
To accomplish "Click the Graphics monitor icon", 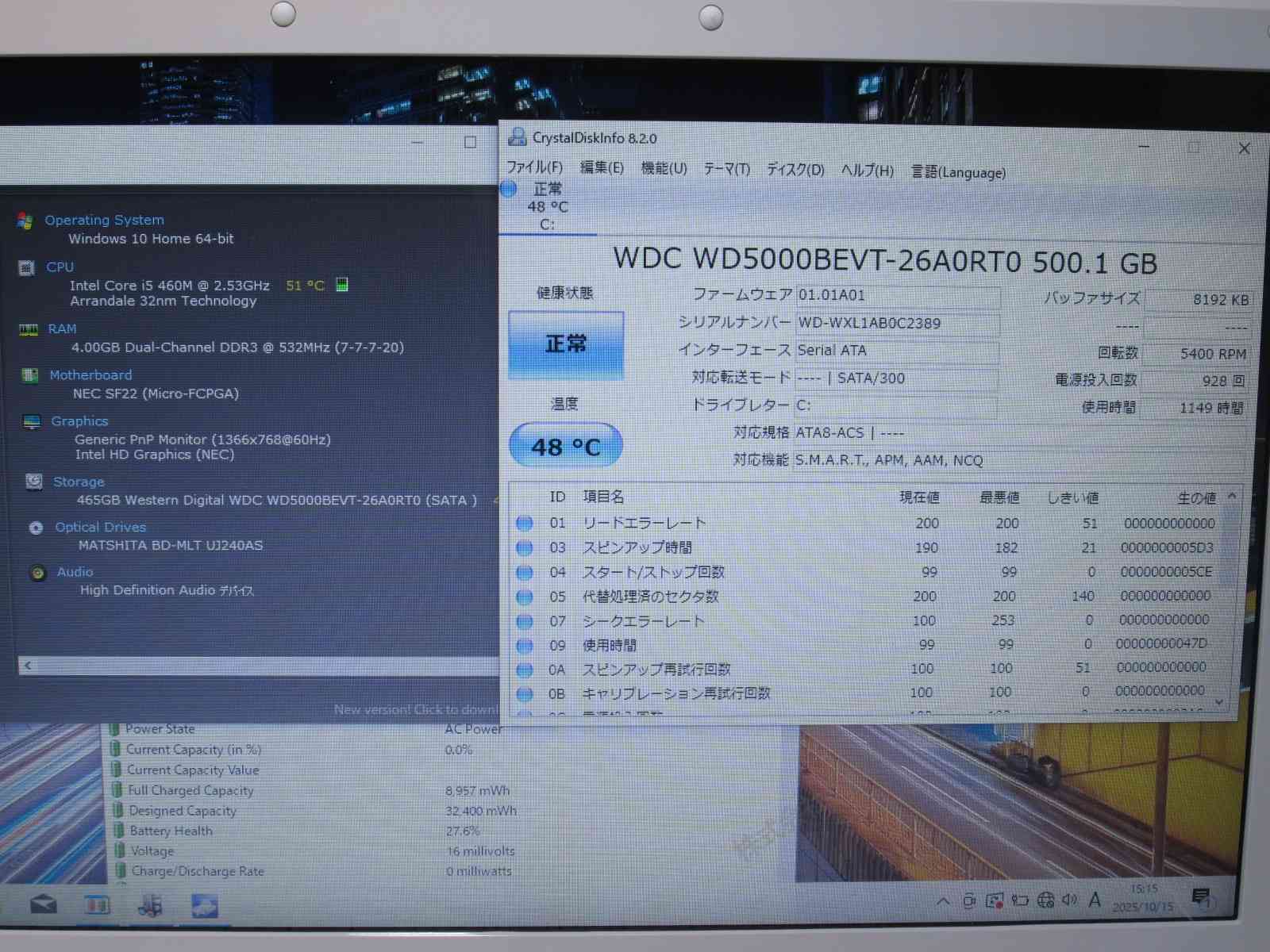I will coord(32,421).
